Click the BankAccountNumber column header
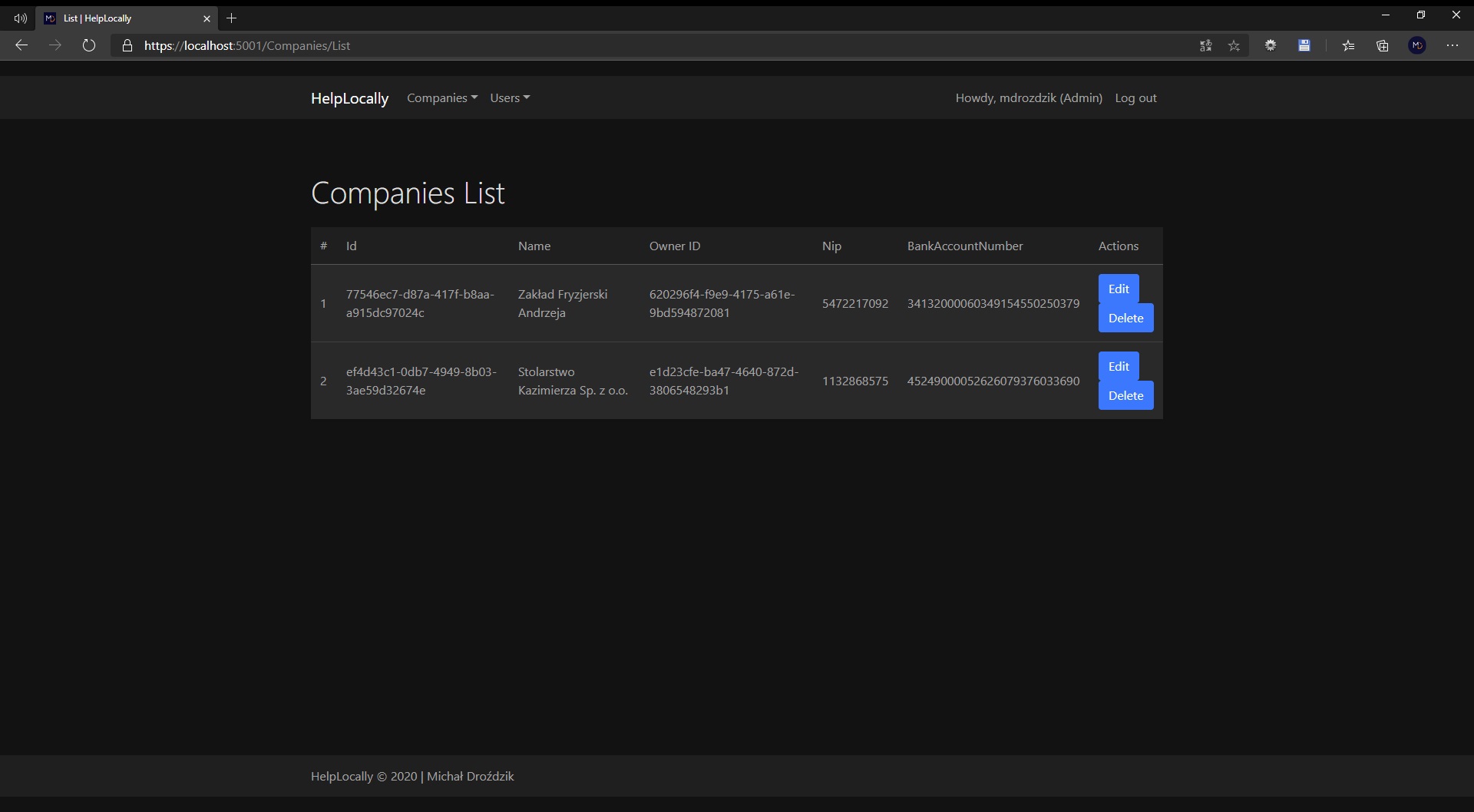The width and height of the screenshot is (1474, 812). point(965,246)
